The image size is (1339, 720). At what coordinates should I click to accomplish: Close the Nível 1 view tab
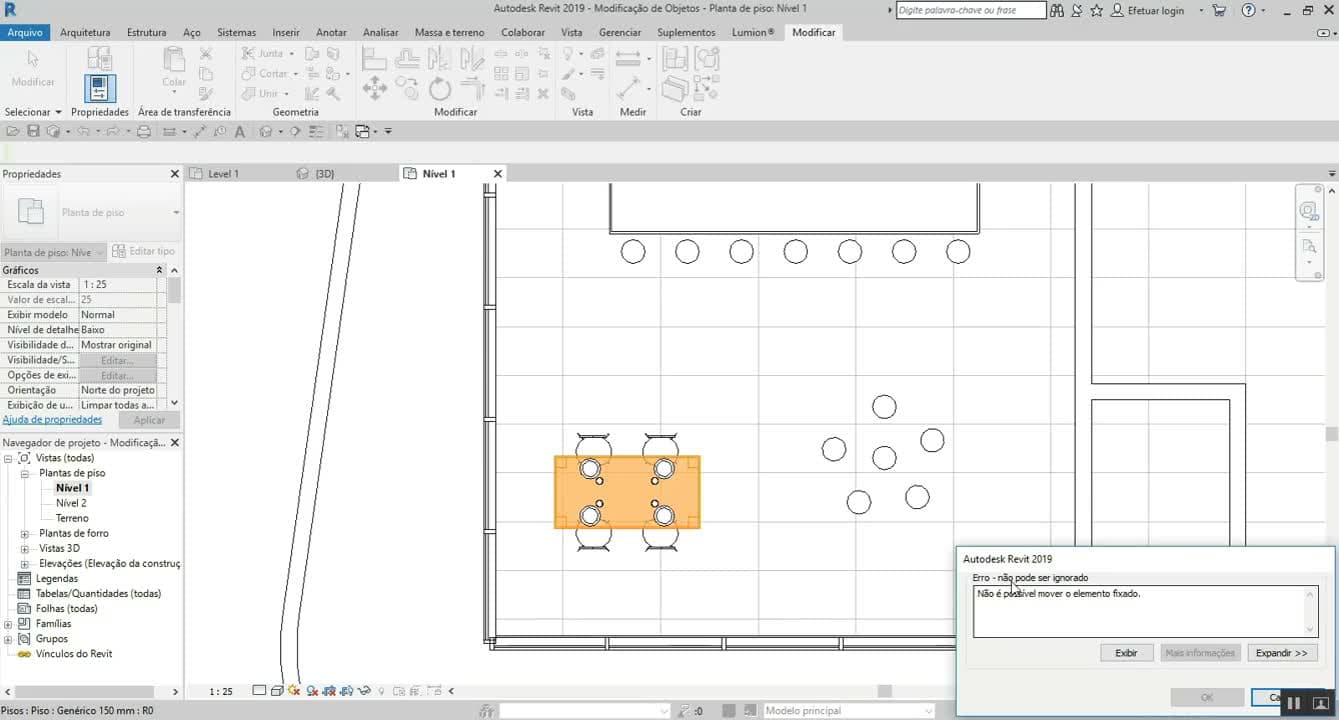[497, 174]
